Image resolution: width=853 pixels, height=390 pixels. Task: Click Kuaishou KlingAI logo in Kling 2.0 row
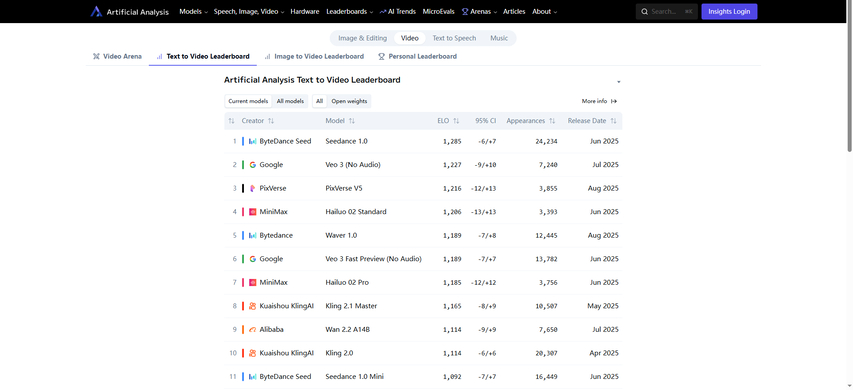252,353
